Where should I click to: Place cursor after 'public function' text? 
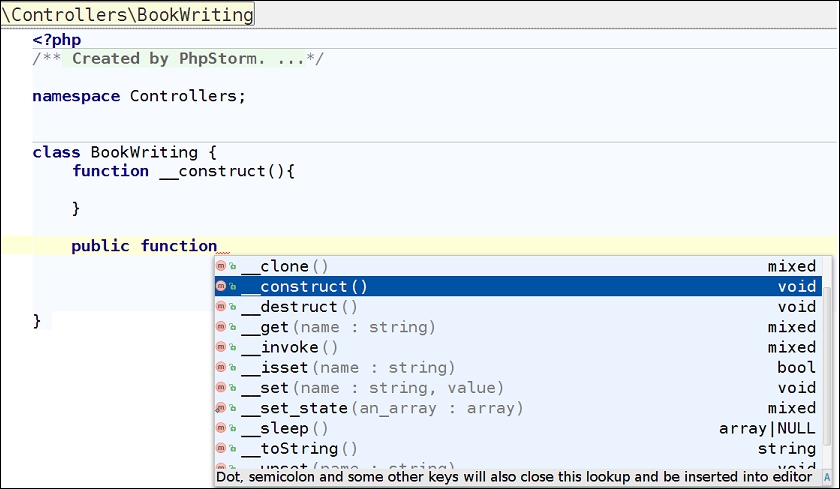218,246
